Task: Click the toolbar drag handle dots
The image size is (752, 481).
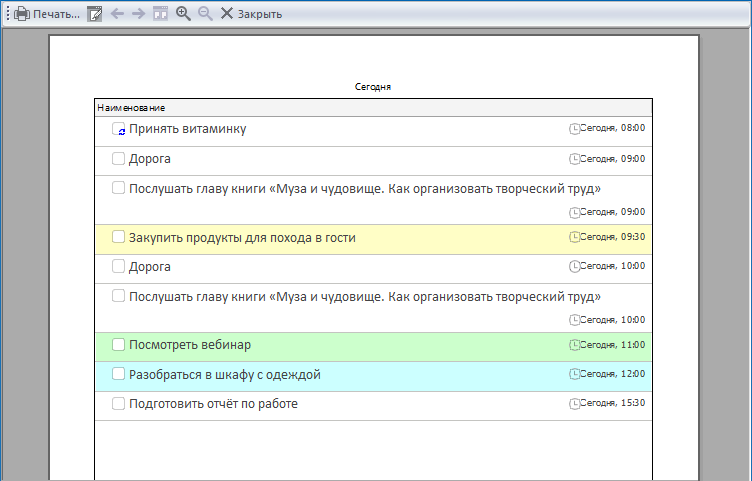Action: [x=7, y=13]
